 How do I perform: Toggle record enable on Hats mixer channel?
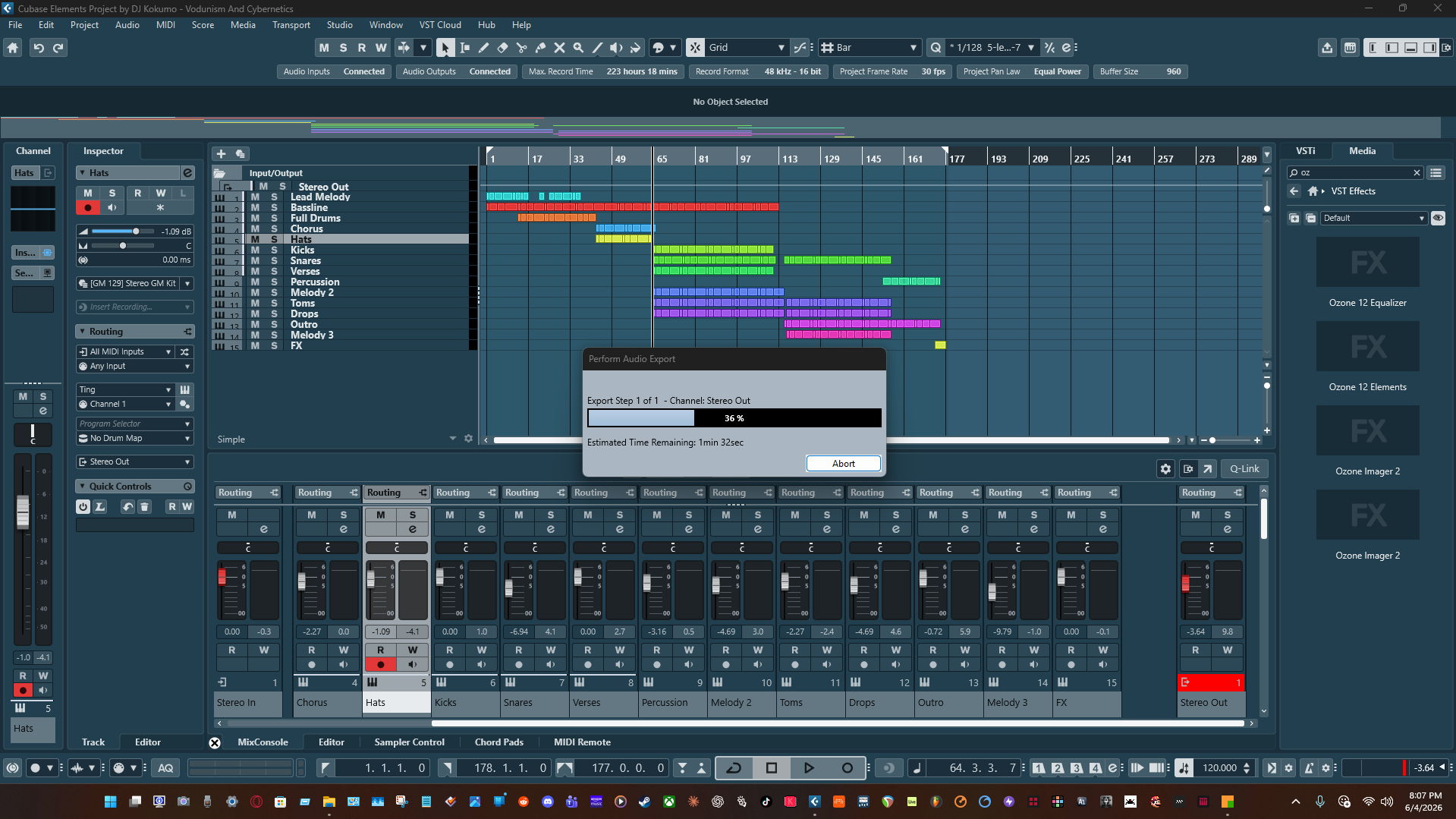tap(380, 665)
